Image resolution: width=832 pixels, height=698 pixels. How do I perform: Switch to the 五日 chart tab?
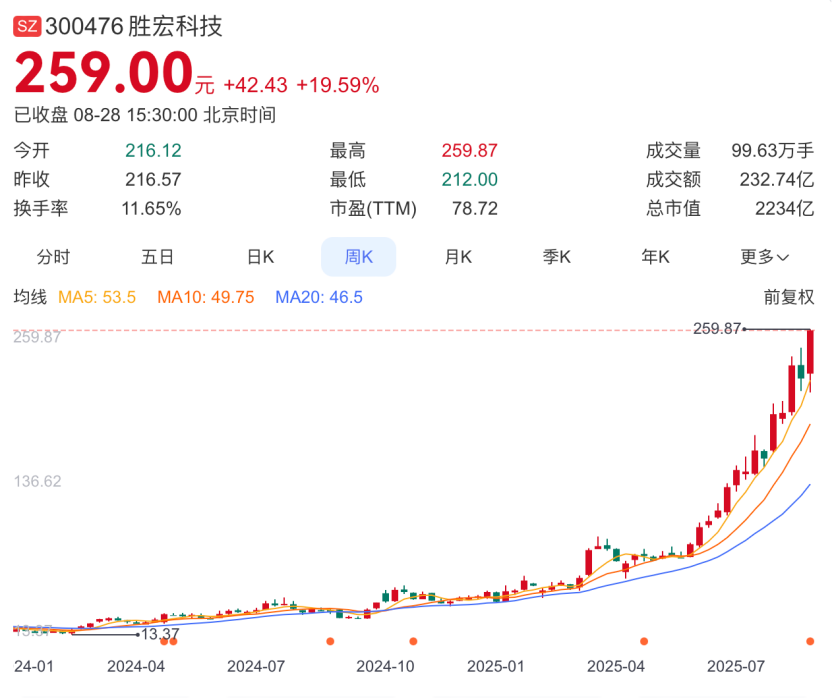coord(158,257)
